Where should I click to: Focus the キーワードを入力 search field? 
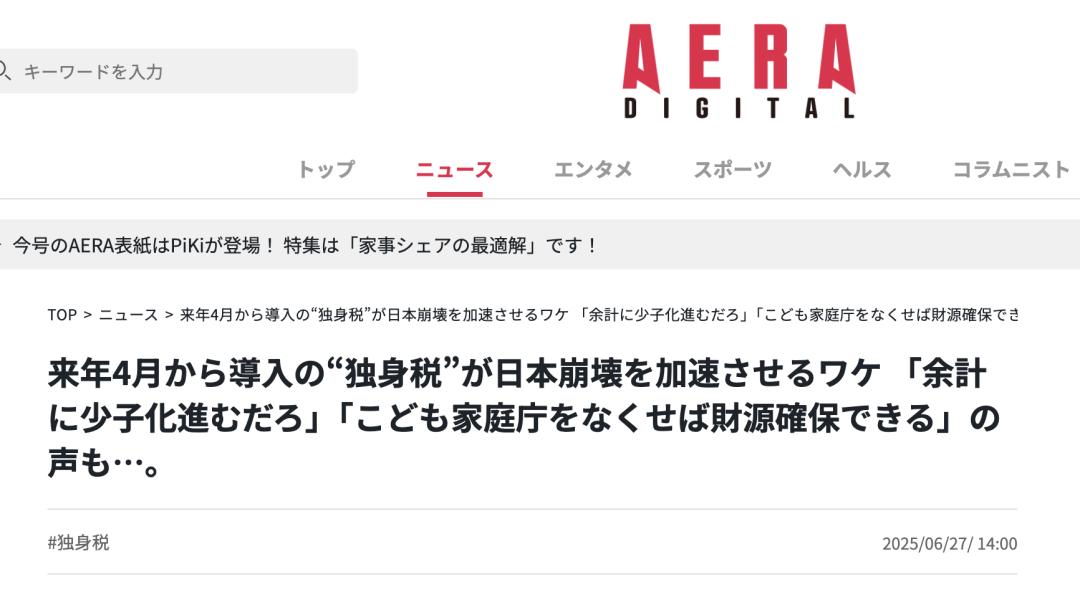point(178,71)
